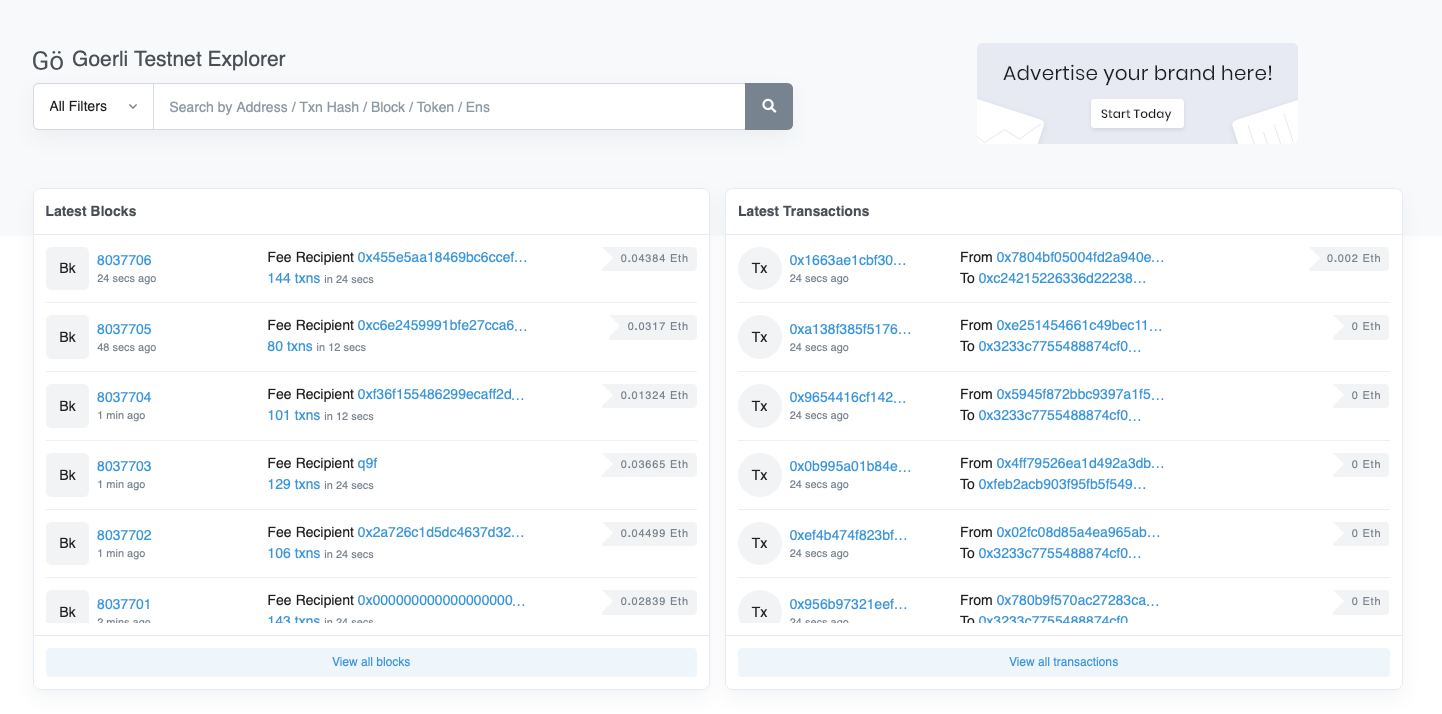Open transaction 0xef4b474f823bf
This screenshot has width=1442, height=714.
coord(848,535)
